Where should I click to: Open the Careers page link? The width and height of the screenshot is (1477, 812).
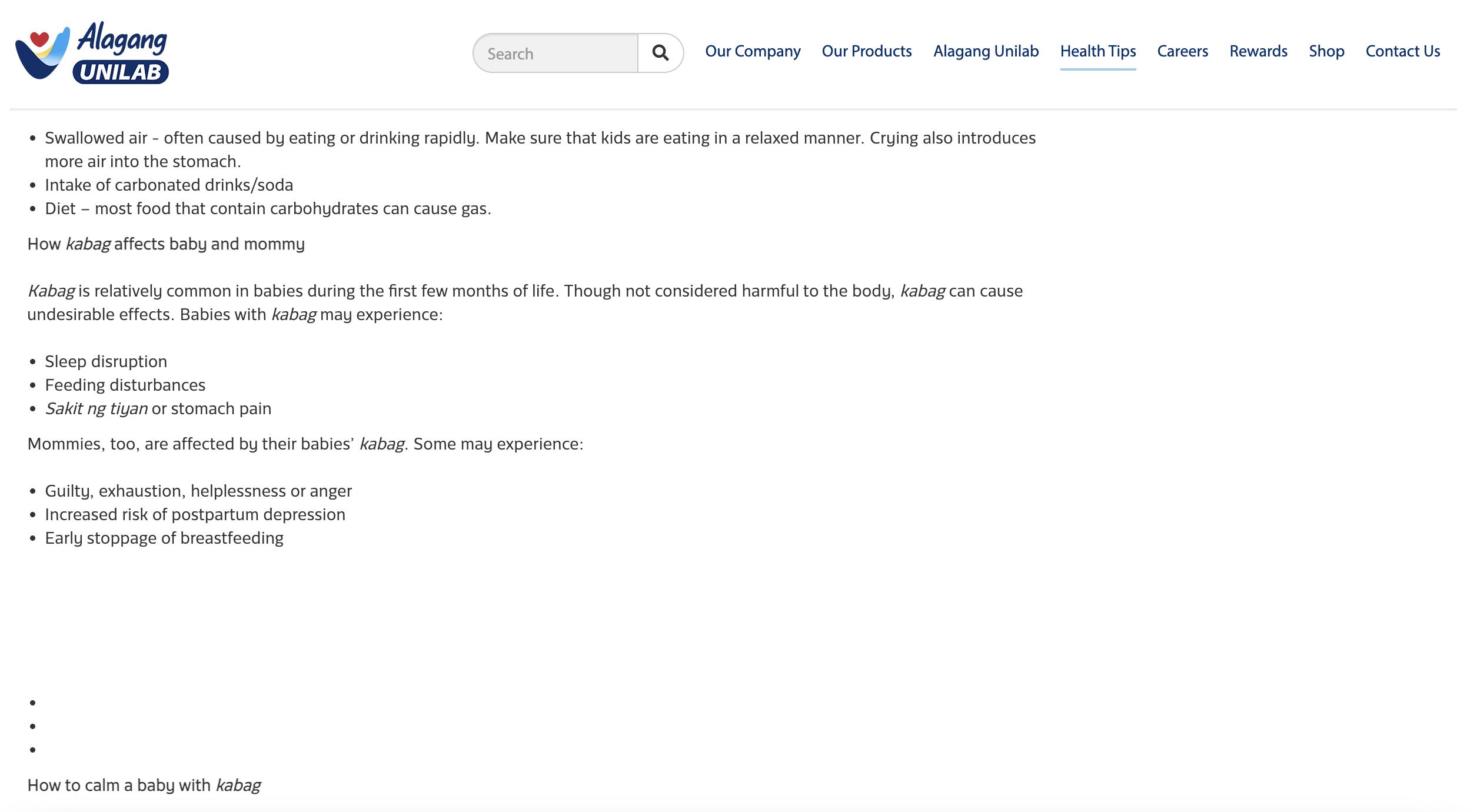click(x=1182, y=51)
